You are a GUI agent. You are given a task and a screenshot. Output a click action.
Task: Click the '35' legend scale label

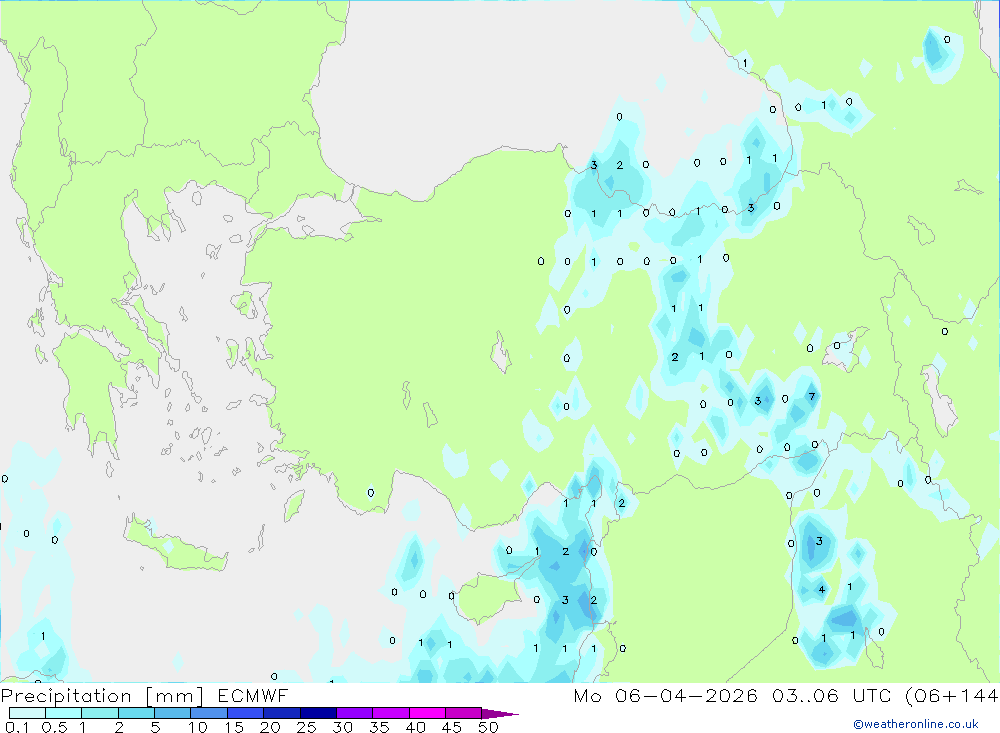(x=379, y=727)
